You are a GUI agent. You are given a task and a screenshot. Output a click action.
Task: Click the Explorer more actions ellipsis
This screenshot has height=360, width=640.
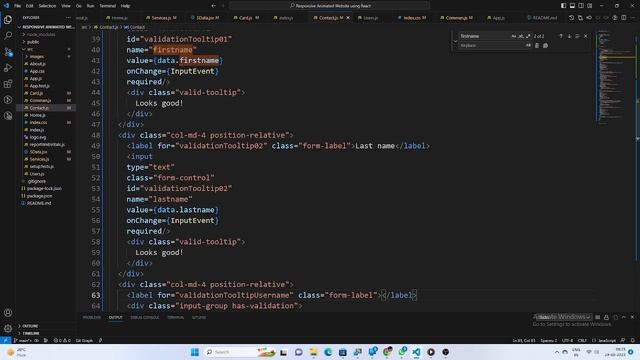coord(68,18)
